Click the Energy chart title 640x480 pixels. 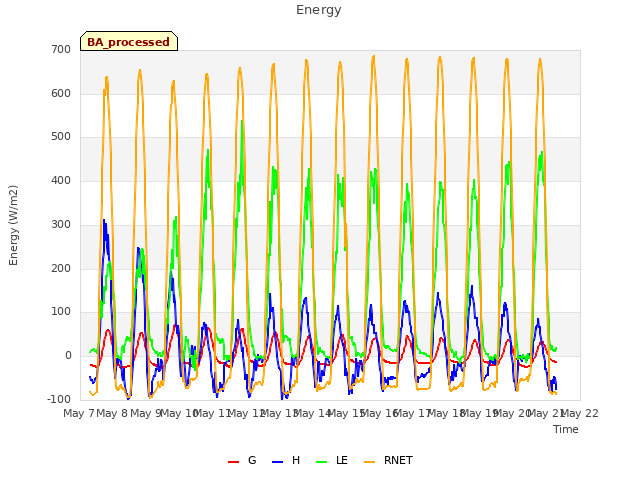coord(319,10)
